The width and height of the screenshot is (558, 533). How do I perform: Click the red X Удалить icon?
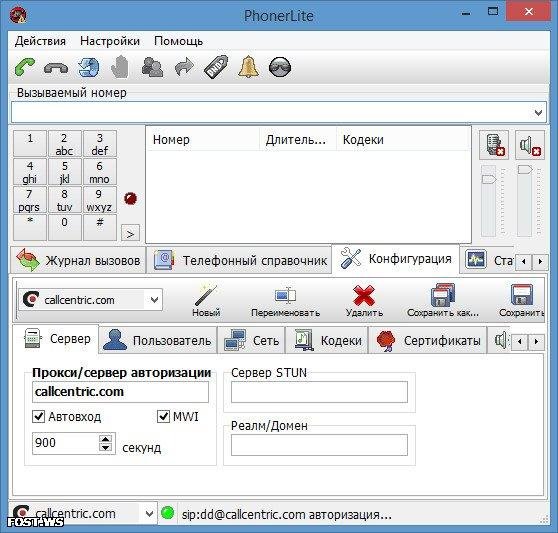point(364,295)
